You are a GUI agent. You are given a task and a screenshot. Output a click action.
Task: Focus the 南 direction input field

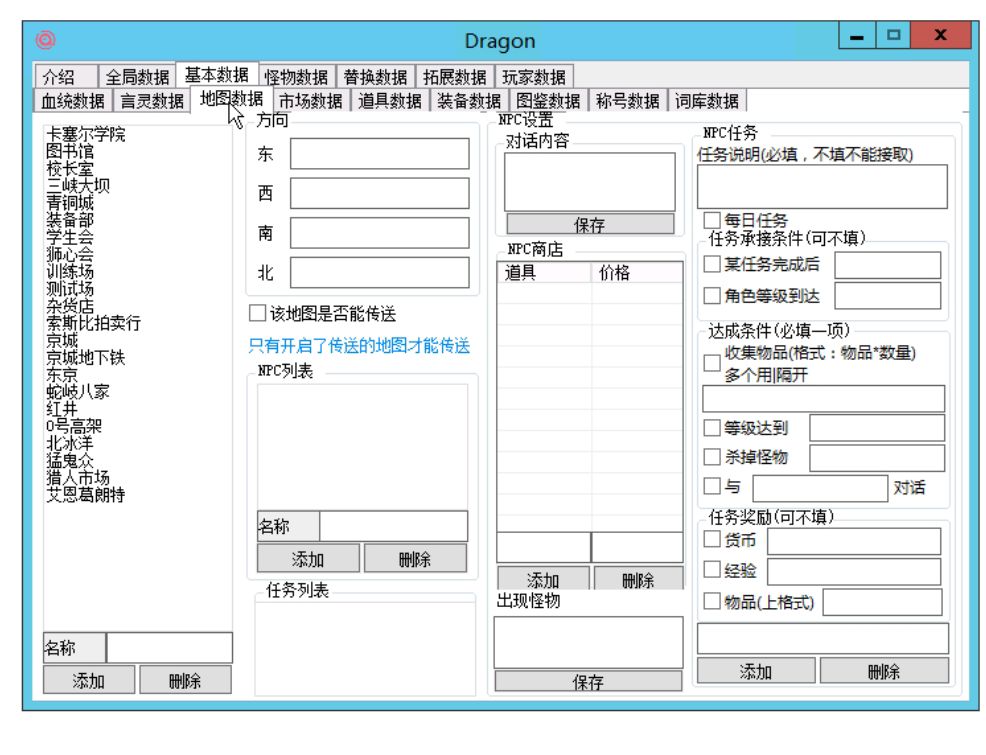(x=379, y=233)
